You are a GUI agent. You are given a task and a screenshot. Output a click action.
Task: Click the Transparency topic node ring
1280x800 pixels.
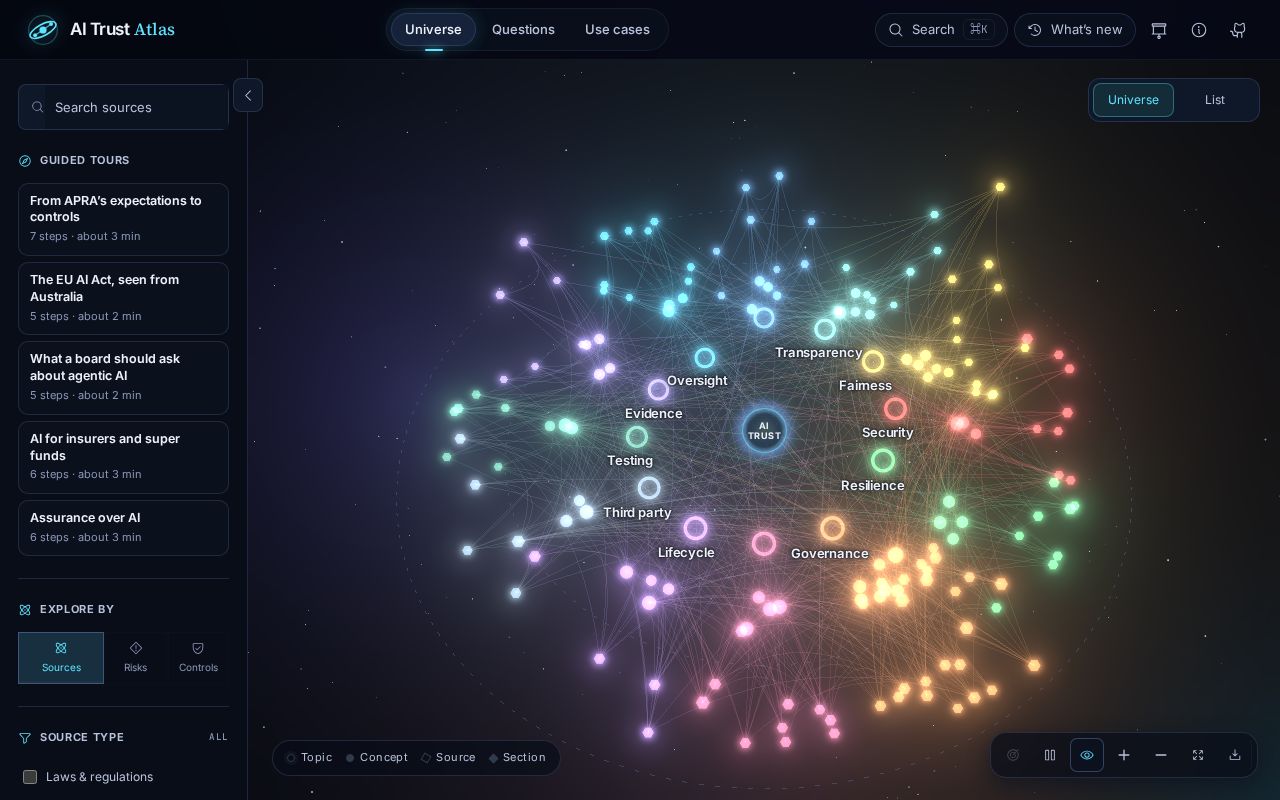click(x=825, y=329)
